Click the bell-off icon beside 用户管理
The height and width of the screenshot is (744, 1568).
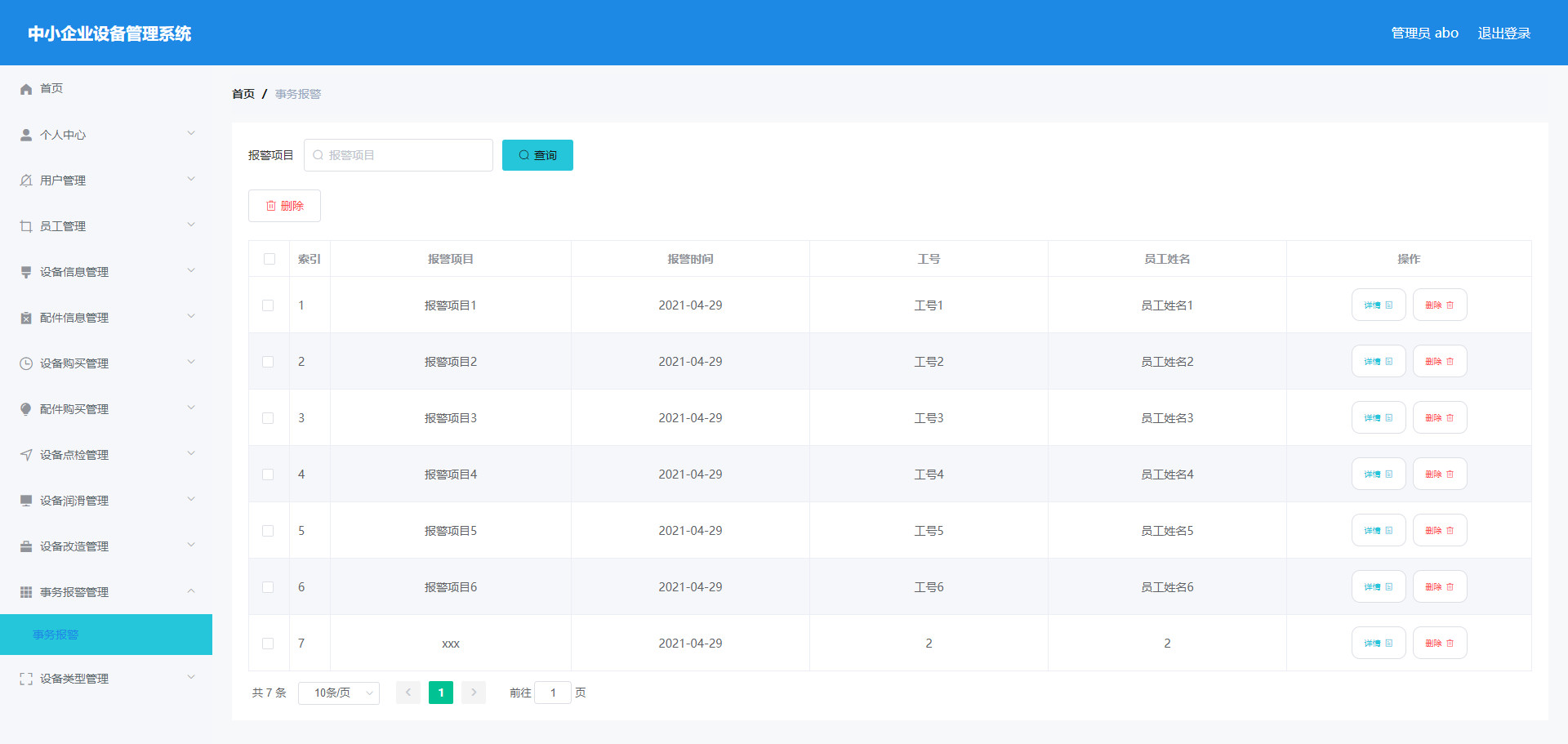coord(26,180)
